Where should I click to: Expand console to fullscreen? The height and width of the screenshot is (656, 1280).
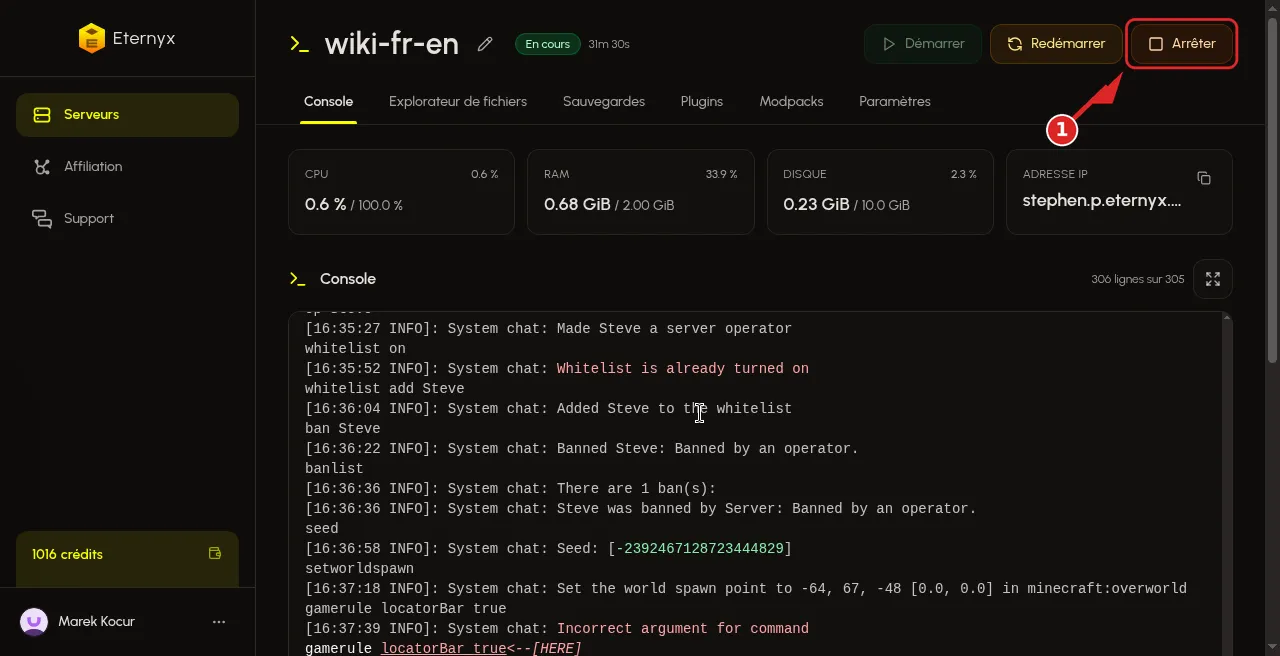[x=1213, y=279]
